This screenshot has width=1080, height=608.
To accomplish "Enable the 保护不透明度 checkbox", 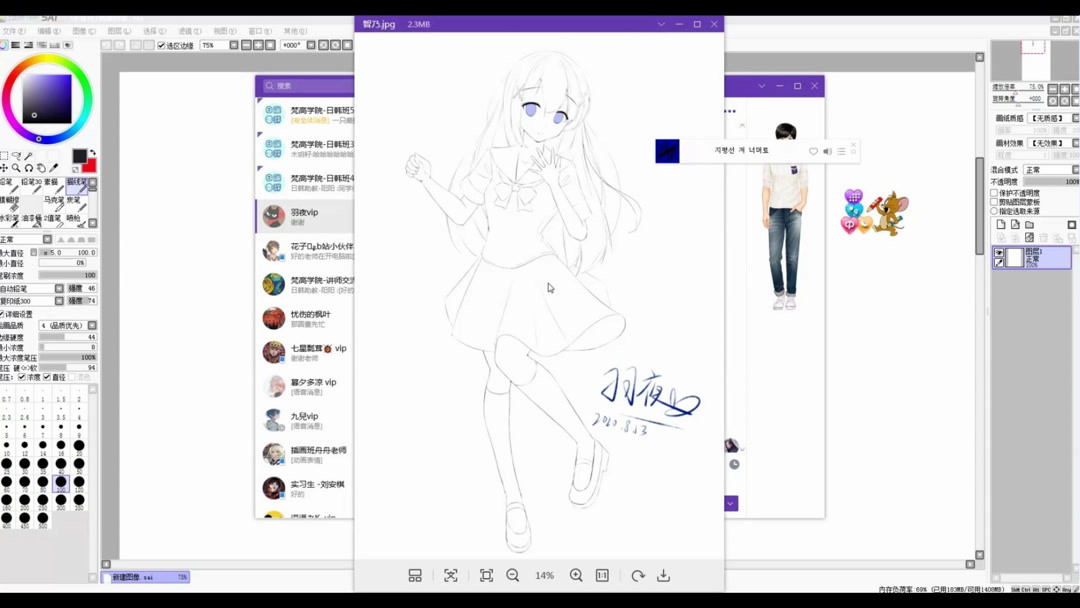I will [x=994, y=194].
